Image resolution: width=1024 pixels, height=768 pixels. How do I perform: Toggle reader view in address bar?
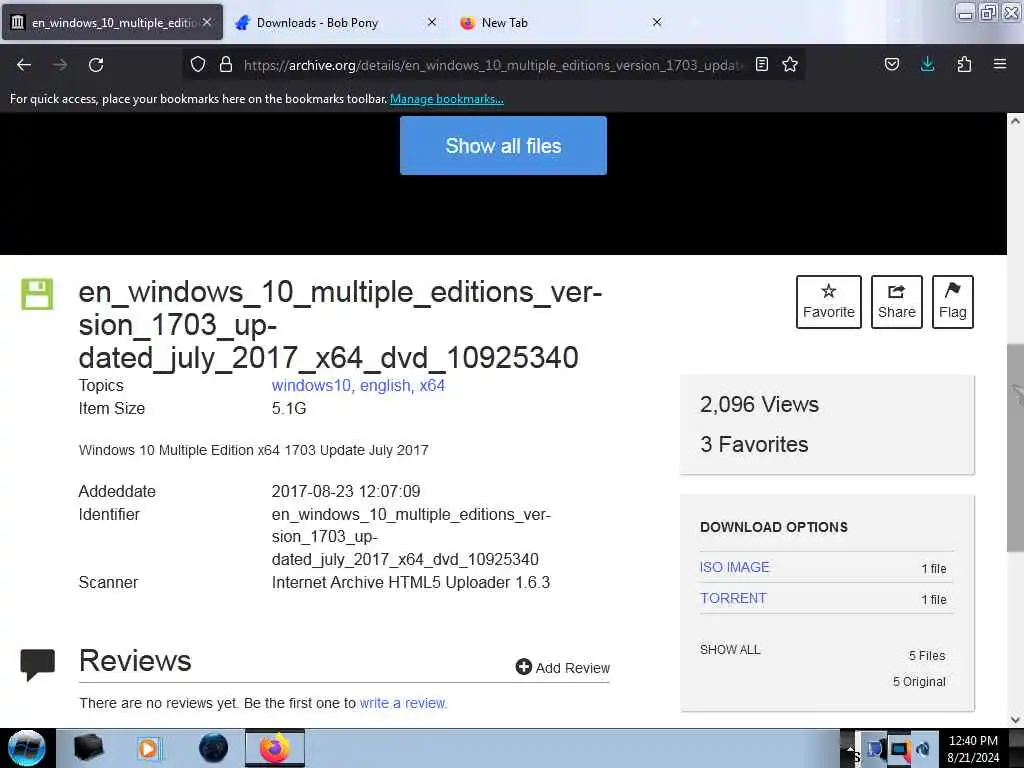tap(761, 64)
